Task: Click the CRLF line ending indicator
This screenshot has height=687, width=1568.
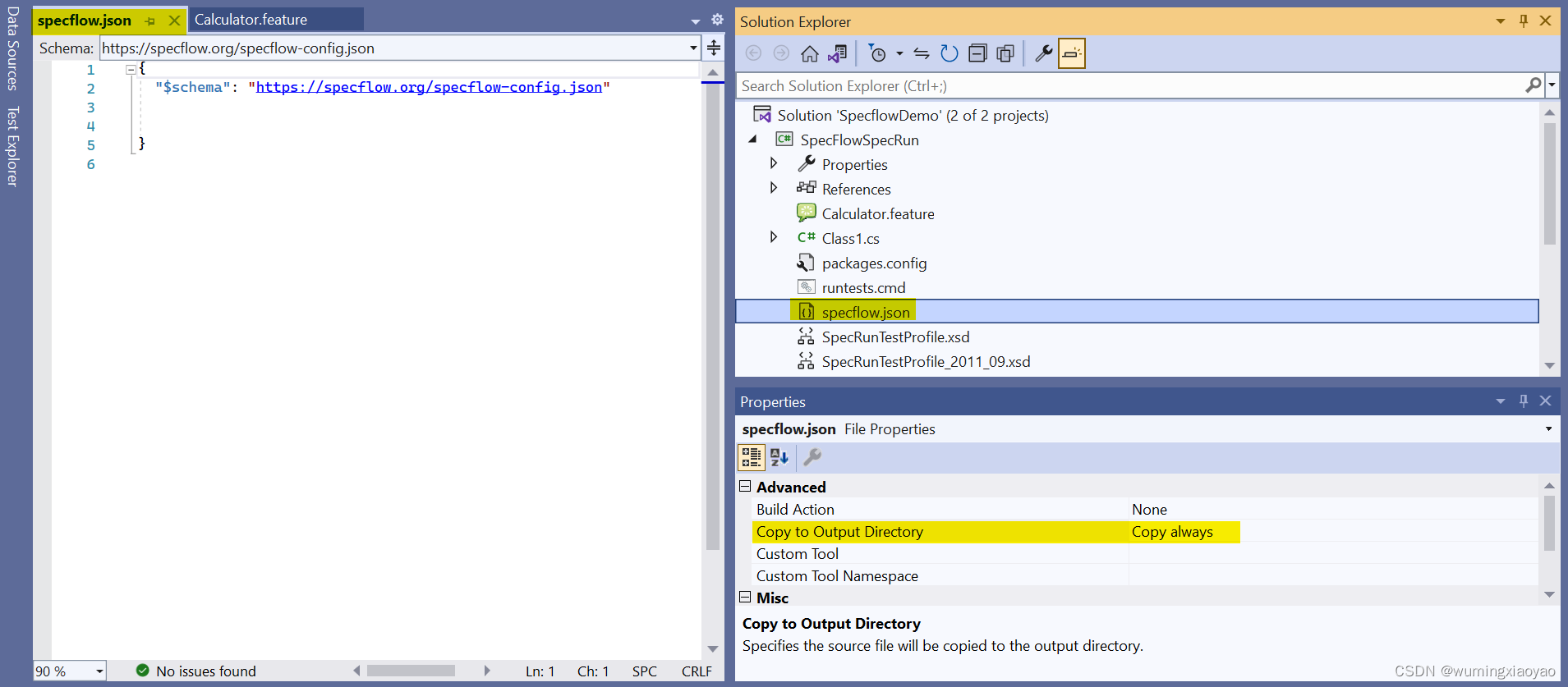Action: 697,671
